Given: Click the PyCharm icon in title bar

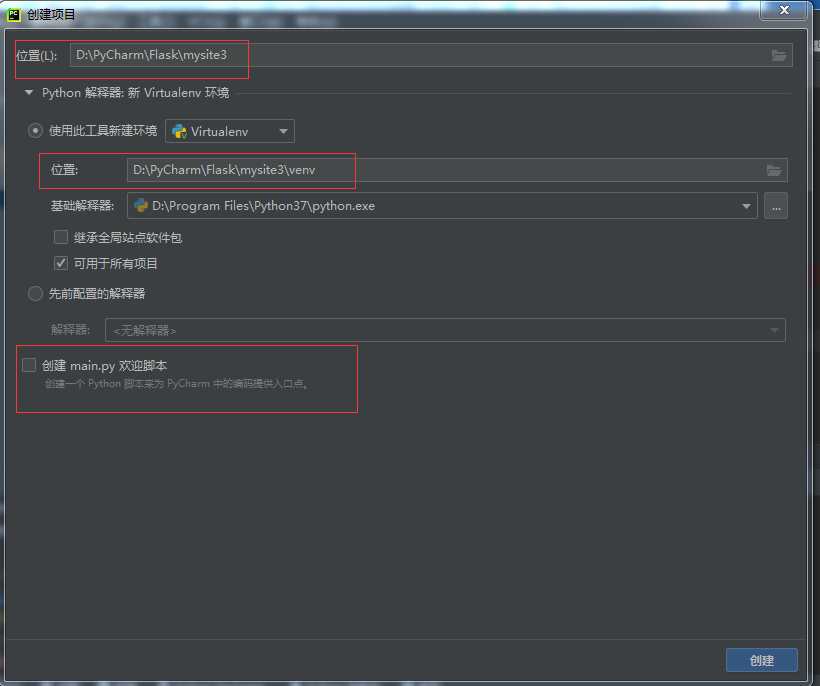Looking at the screenshot, I should (x=14, y=14).
